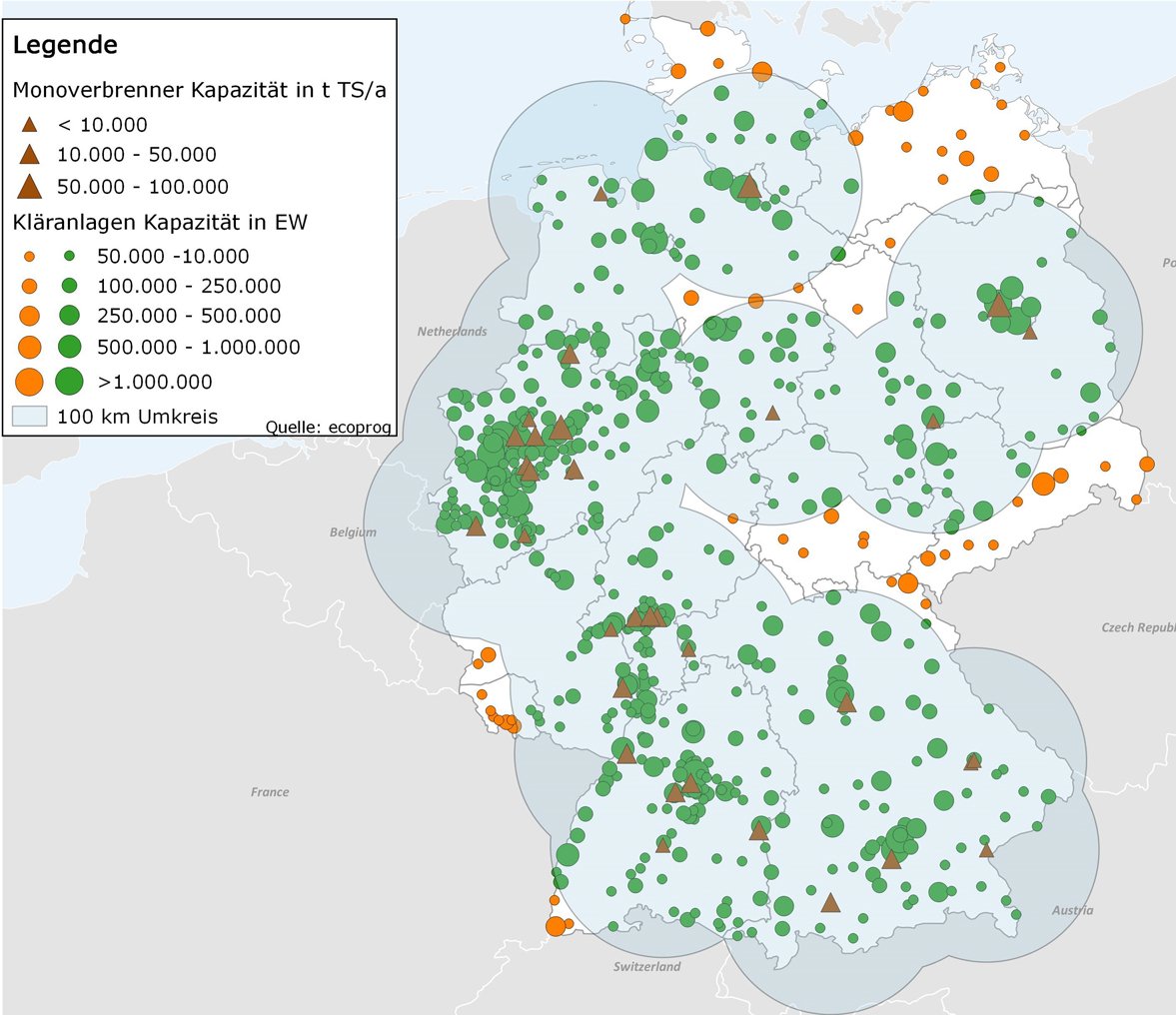Click the large brown triangle near Hamburg
Viewport: 1176px width, 1015px height.
pos(749,185)
